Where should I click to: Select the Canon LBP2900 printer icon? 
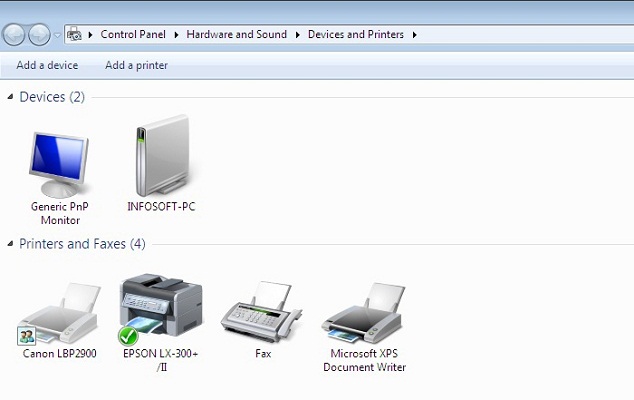tap(59, 313)
